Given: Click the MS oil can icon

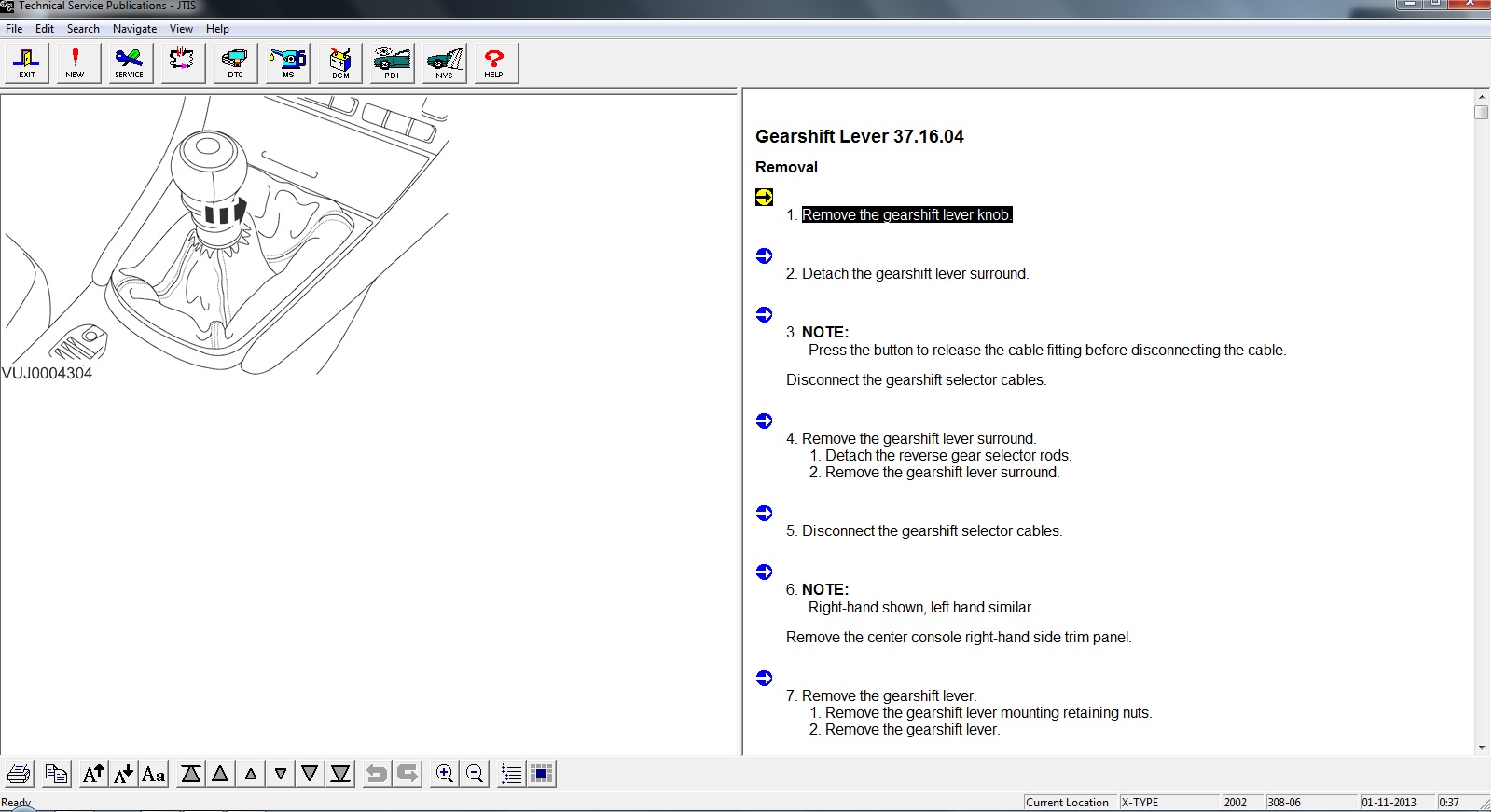Looking at the screenshot, I should (x=288, y=63).
